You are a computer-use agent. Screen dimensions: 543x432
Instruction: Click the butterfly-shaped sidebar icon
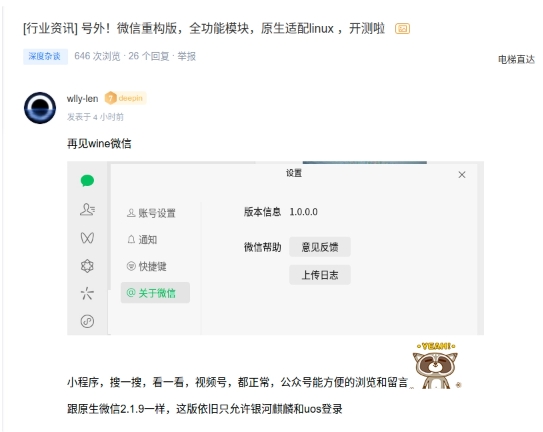click(87, 238)
